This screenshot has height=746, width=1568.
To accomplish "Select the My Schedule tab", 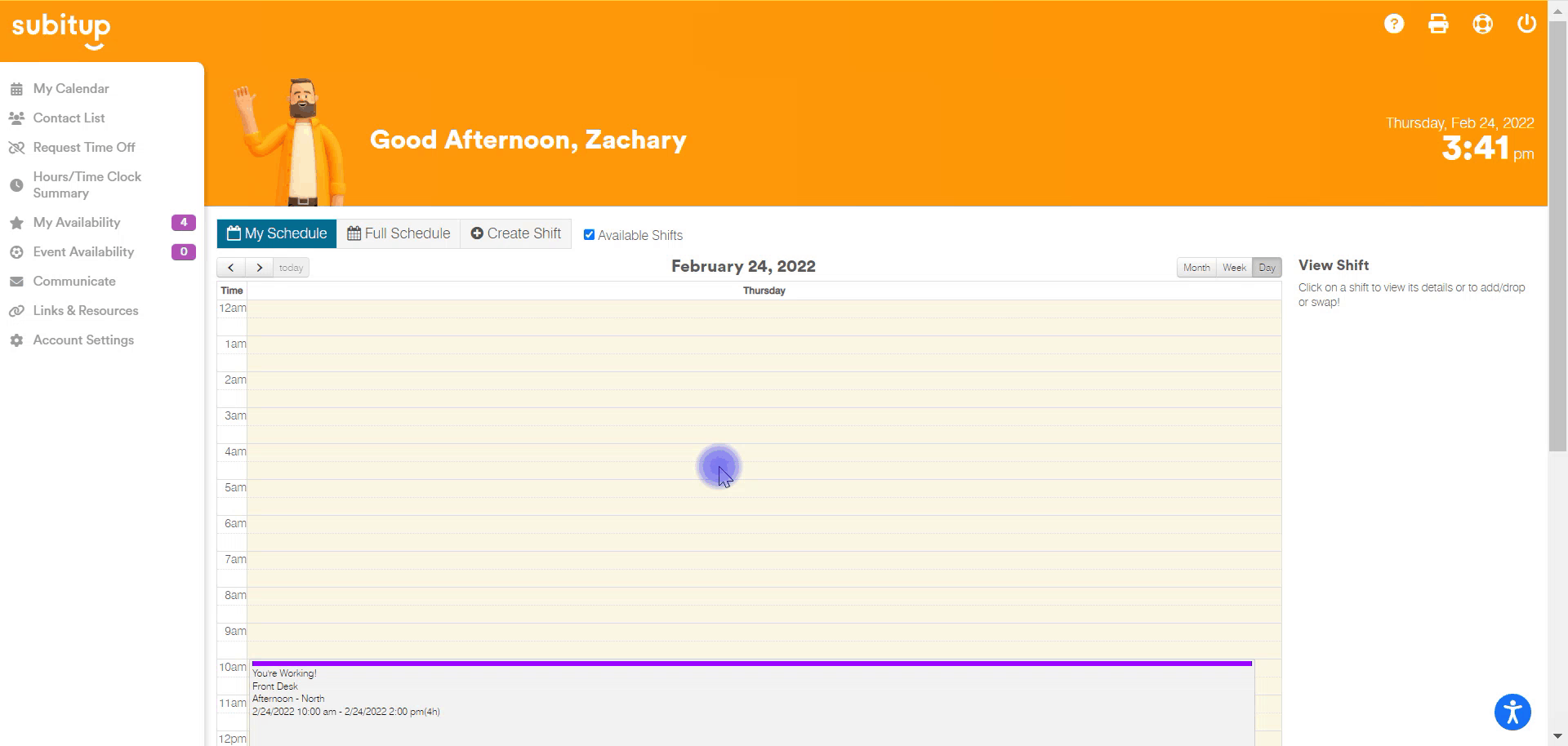I will point(277,233).
